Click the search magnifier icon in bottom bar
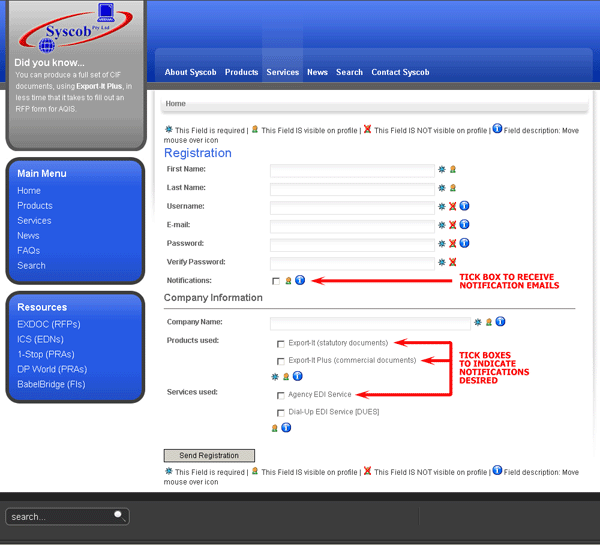 118,515
